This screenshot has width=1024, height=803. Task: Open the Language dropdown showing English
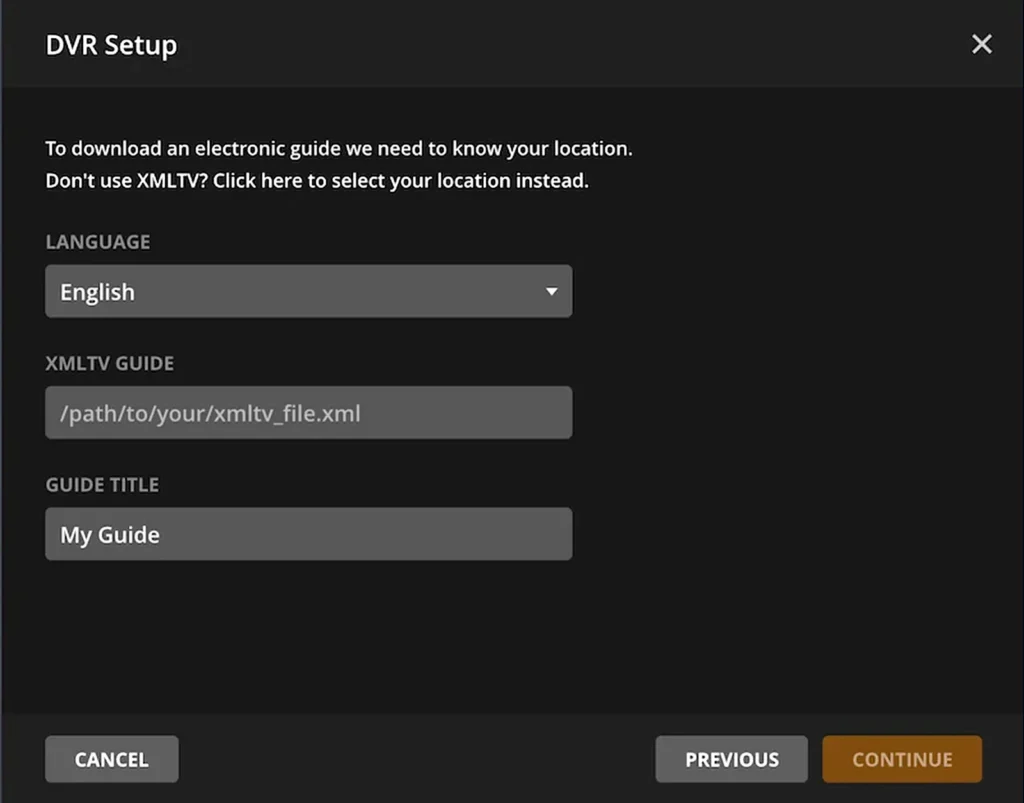309,291
